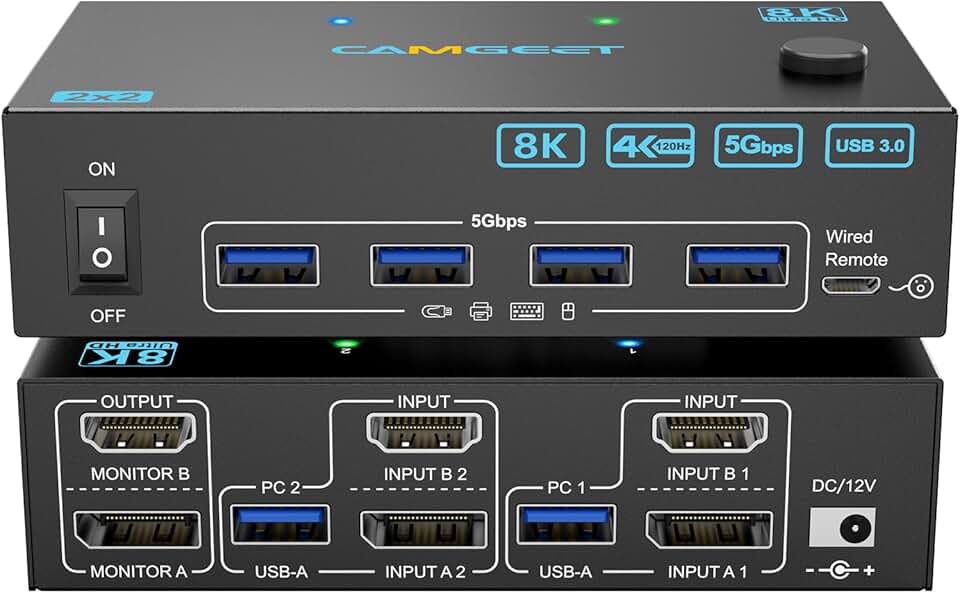Click the OFF label below the switch

[108, 316]
